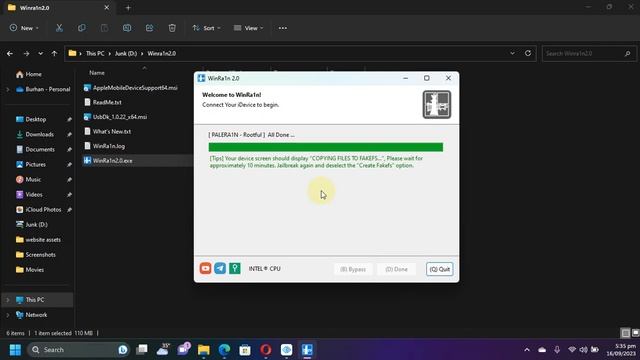Open the YouTube link icon in WinRa1n

click(x=205, y=268)
